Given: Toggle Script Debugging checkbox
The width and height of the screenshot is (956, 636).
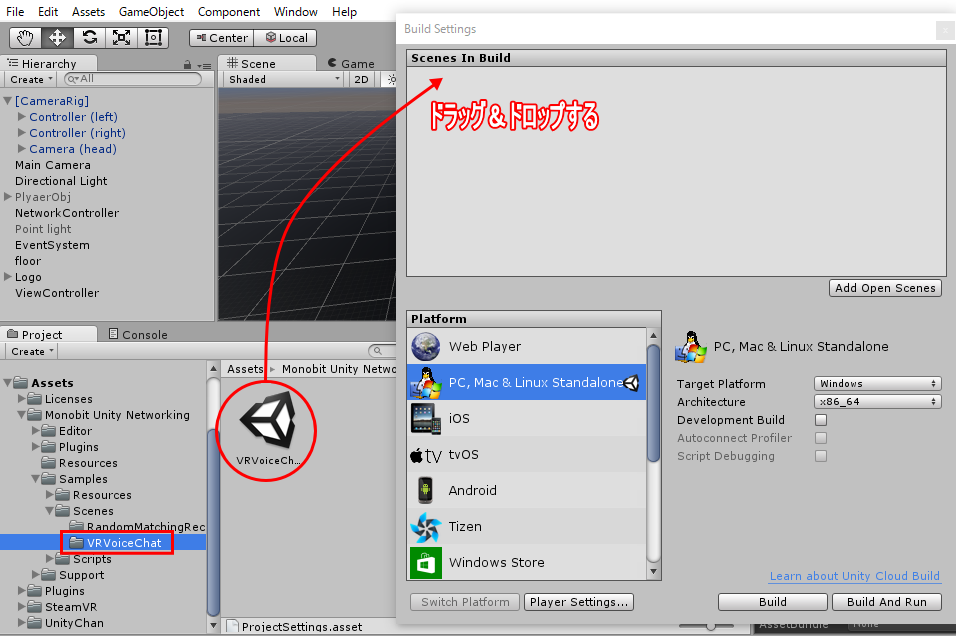Looking at the screenshot, I should pos(821,456).
